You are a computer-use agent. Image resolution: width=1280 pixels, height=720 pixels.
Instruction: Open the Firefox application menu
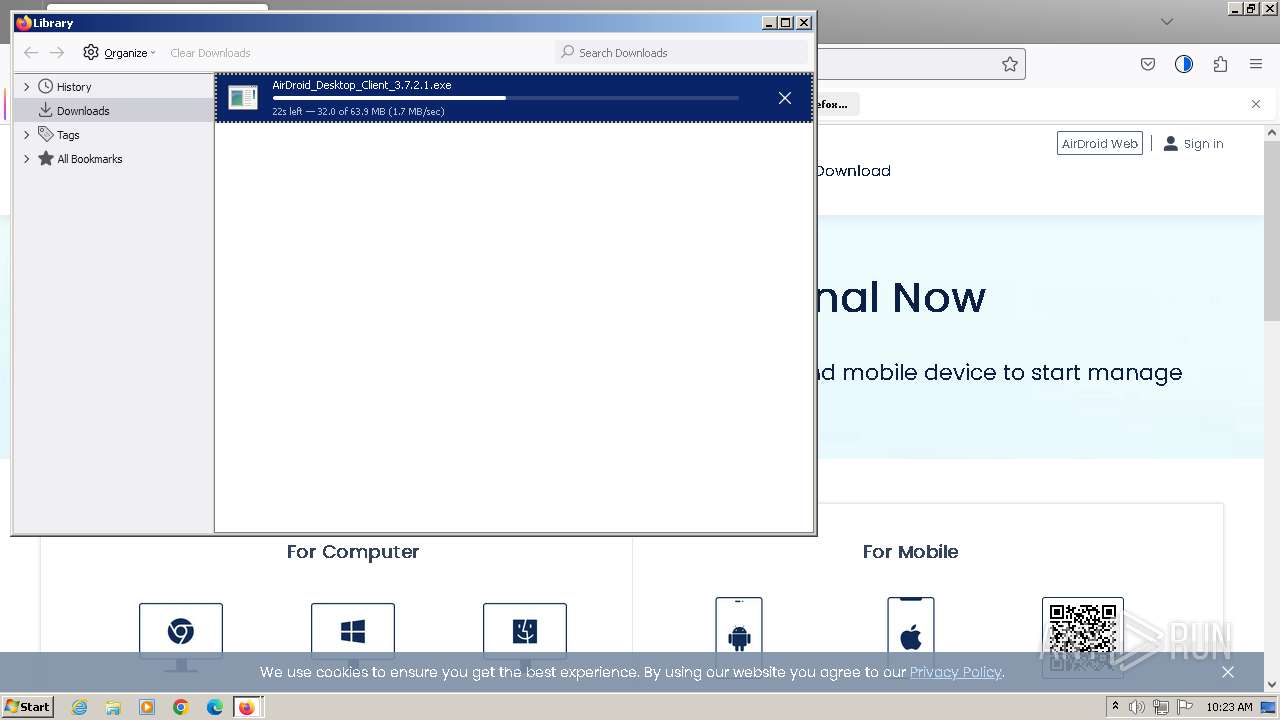(x=1256, y=64)
